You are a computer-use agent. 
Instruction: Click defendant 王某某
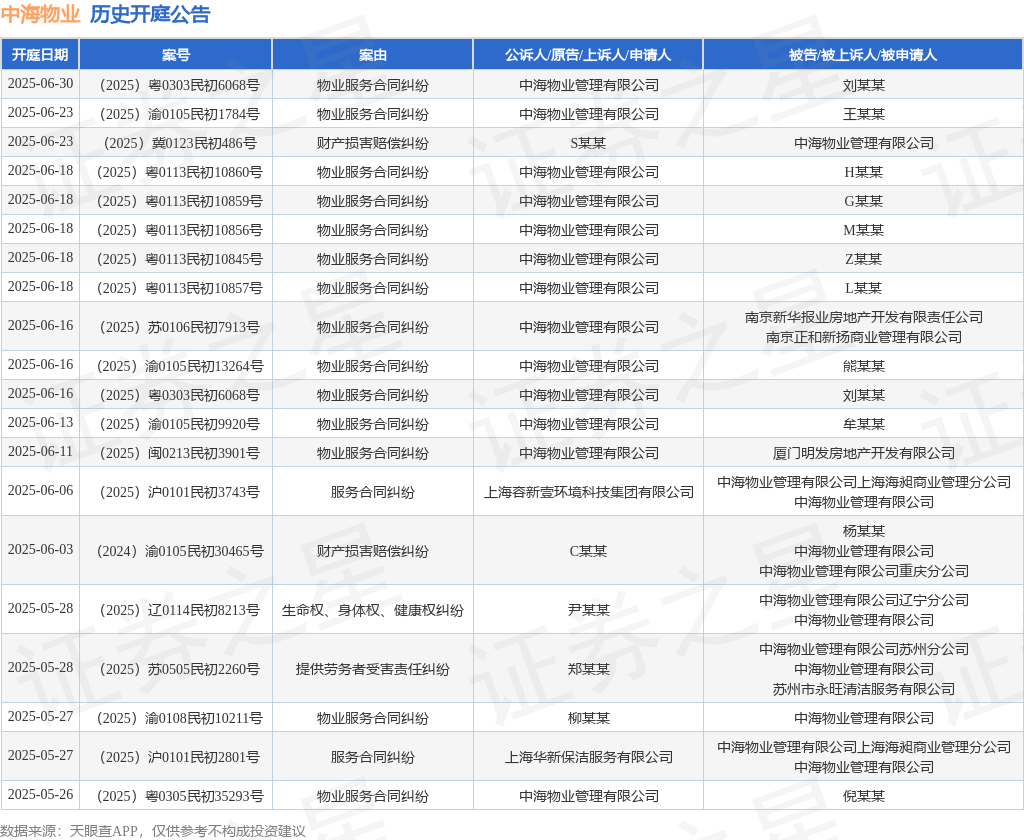863,114
